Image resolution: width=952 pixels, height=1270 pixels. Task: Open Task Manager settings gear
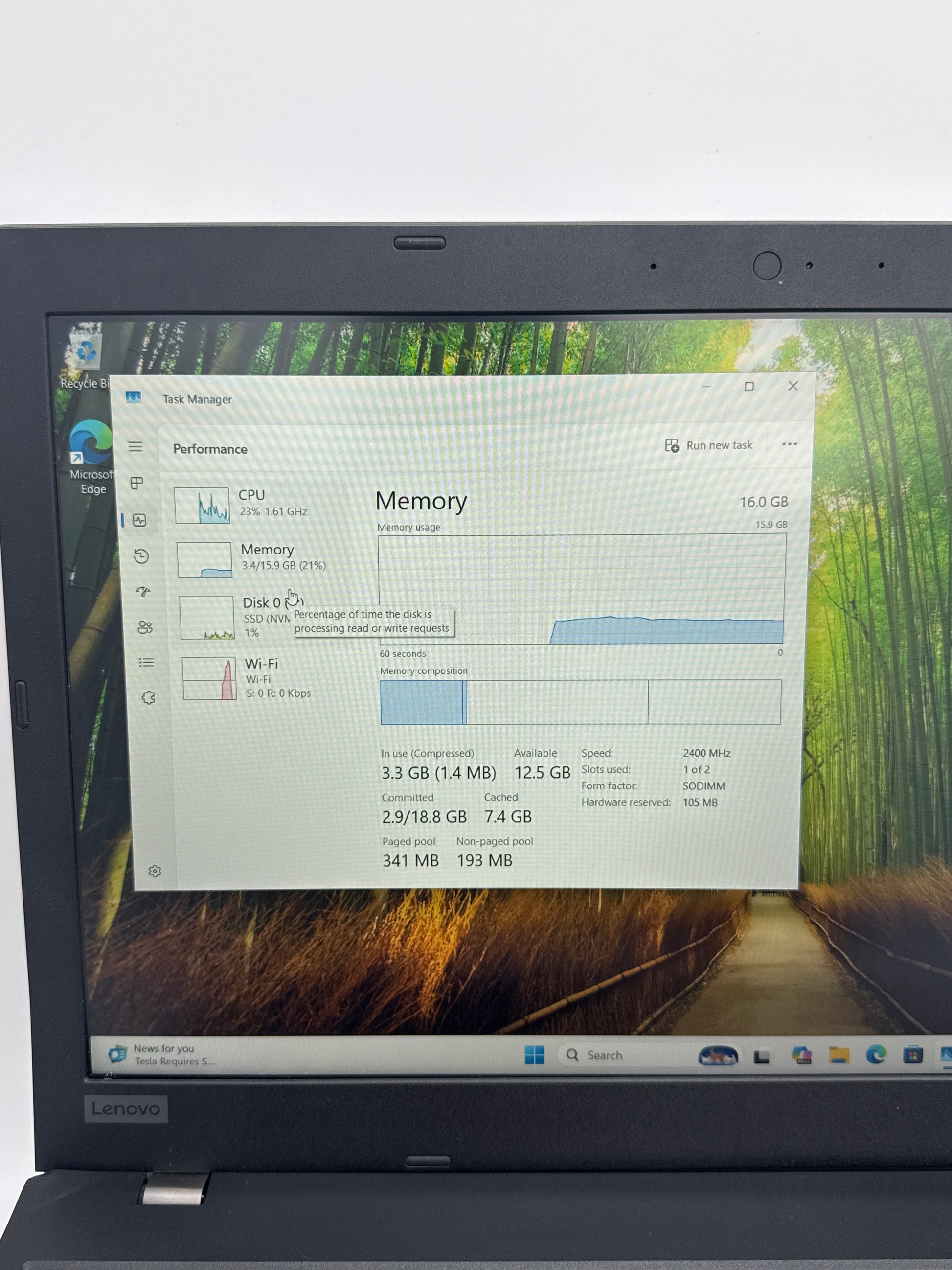pos(155,871)
